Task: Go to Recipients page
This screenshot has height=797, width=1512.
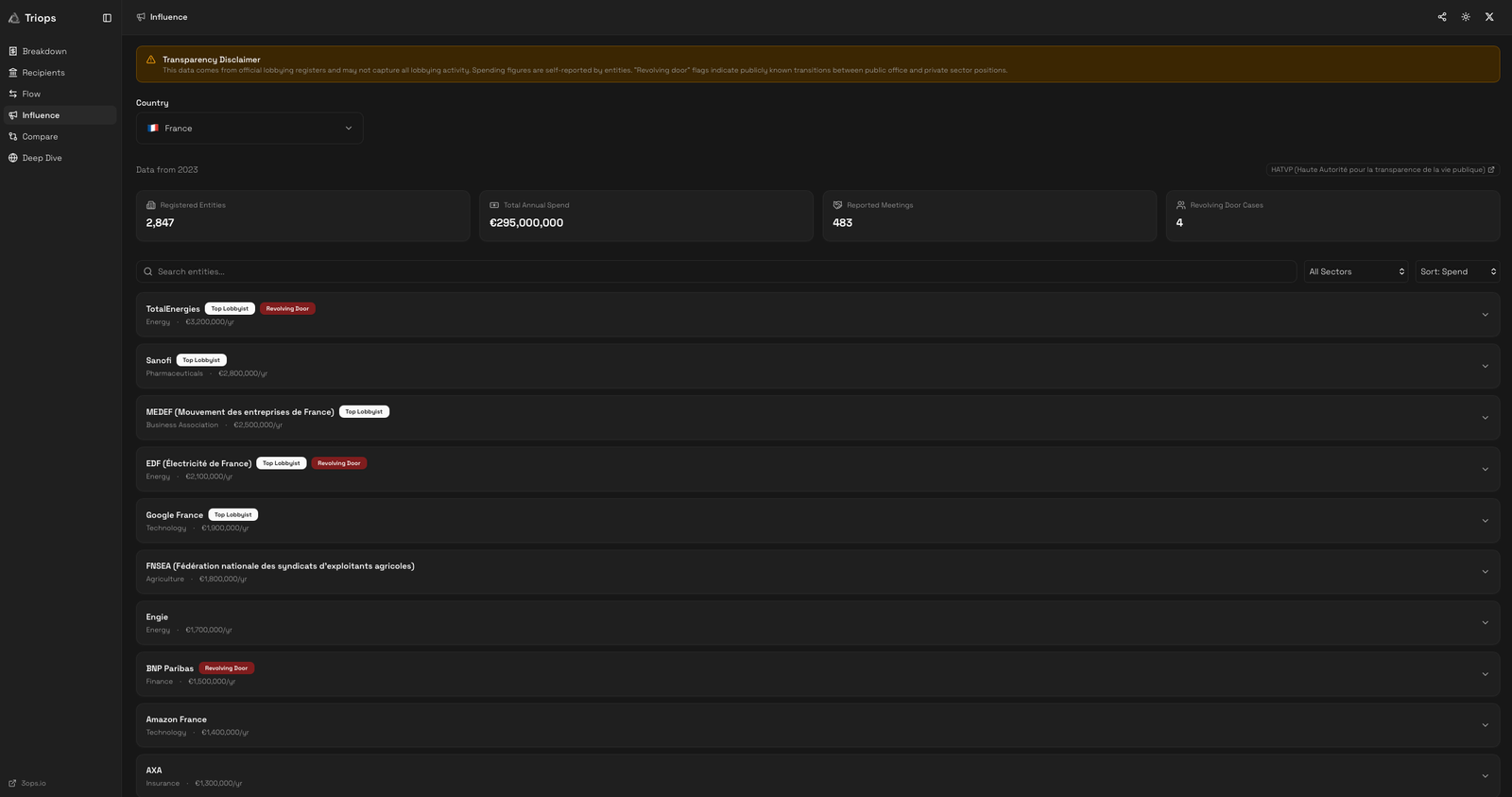Action: [x=43, y=73]
